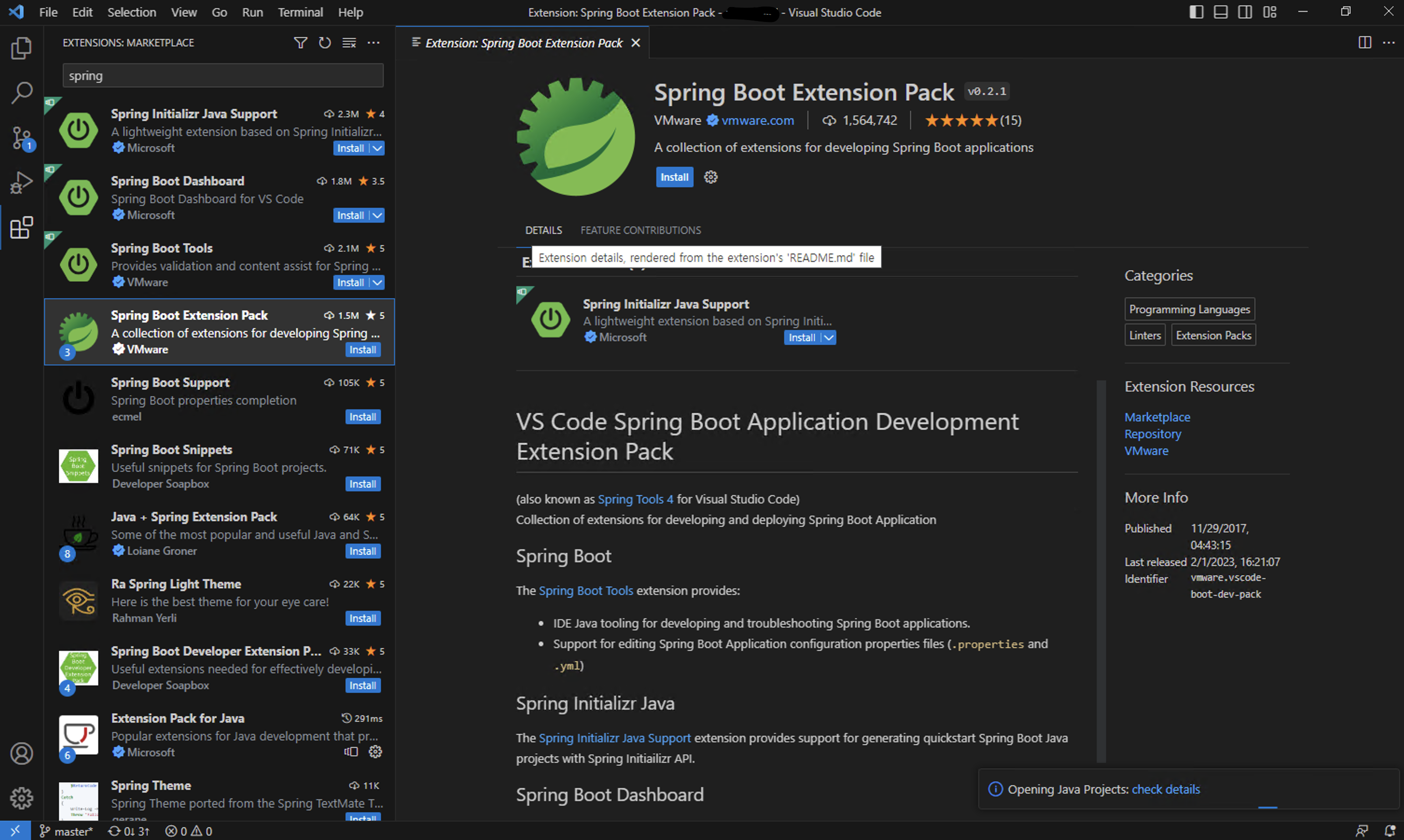Open the Manage gear in activity bar
The height and width of the screenshot is (840, 1404).
[21, 798]
